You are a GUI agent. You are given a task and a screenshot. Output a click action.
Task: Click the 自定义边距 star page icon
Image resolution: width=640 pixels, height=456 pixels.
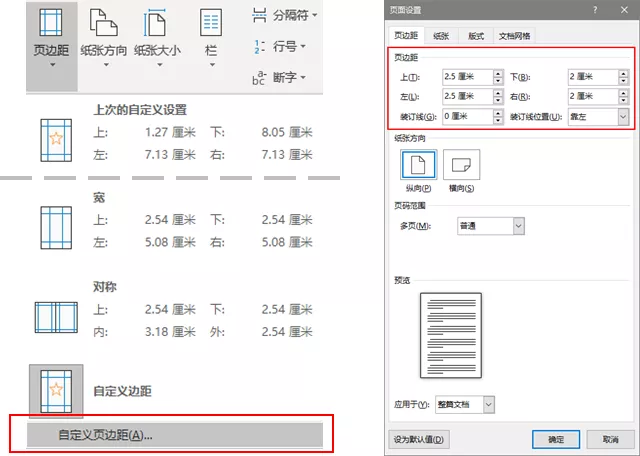(56, 391)
